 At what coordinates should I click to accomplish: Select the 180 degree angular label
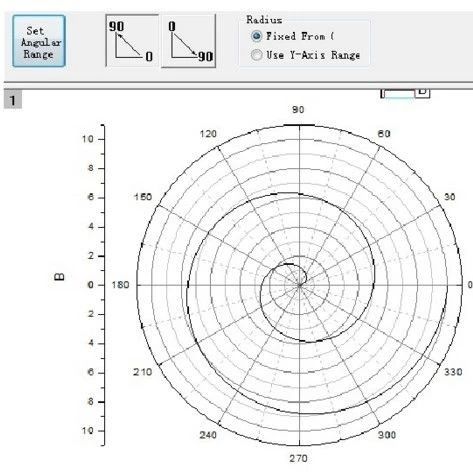pos(120,285)
